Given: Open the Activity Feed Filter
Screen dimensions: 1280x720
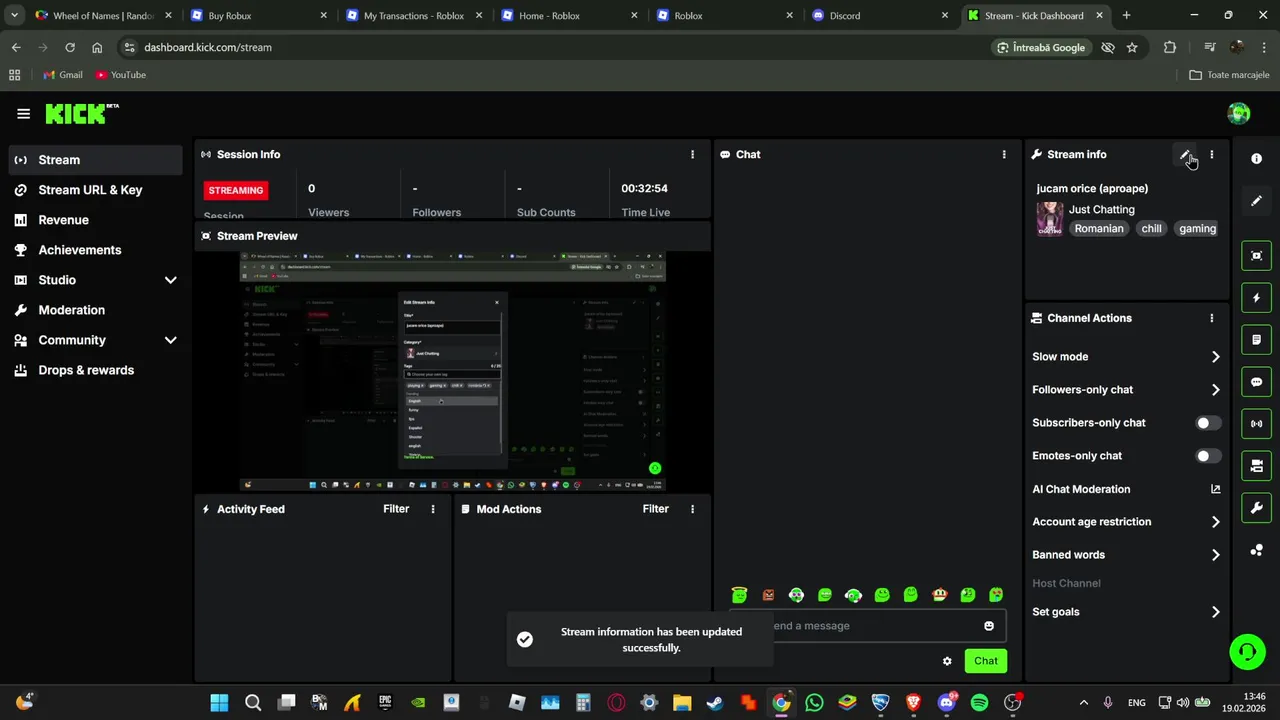Looking at the screenshot, I should coord(396,509).
